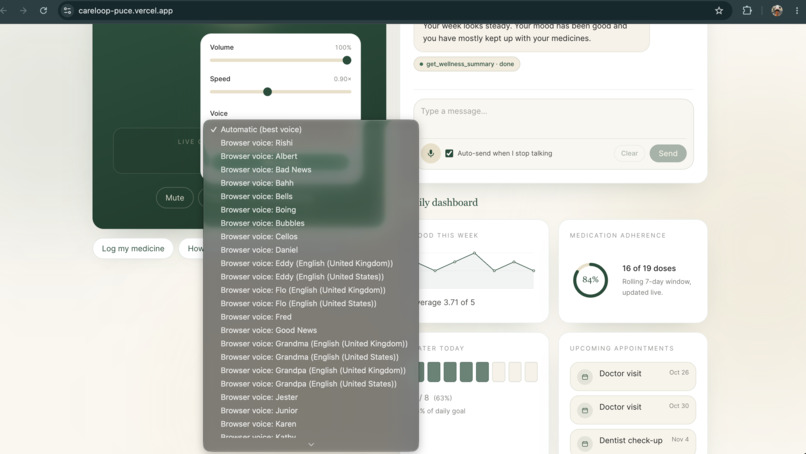
Task: Pick Browser voice: Daniel
Action: [x=310, y=250]
